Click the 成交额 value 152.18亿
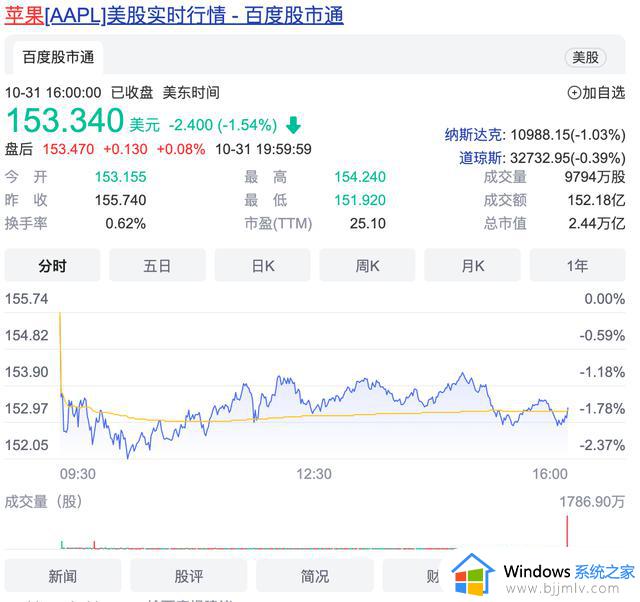This screenshot has height=602, width=640. 596,200
